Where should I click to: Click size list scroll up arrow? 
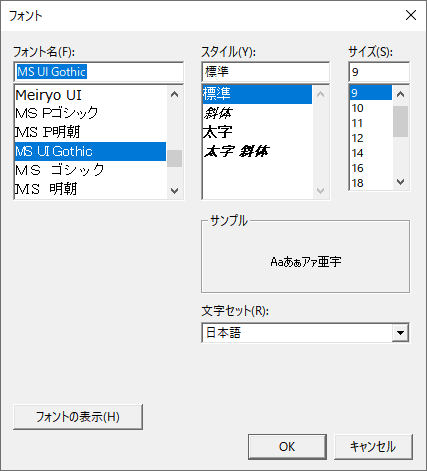tap(400, 94)
